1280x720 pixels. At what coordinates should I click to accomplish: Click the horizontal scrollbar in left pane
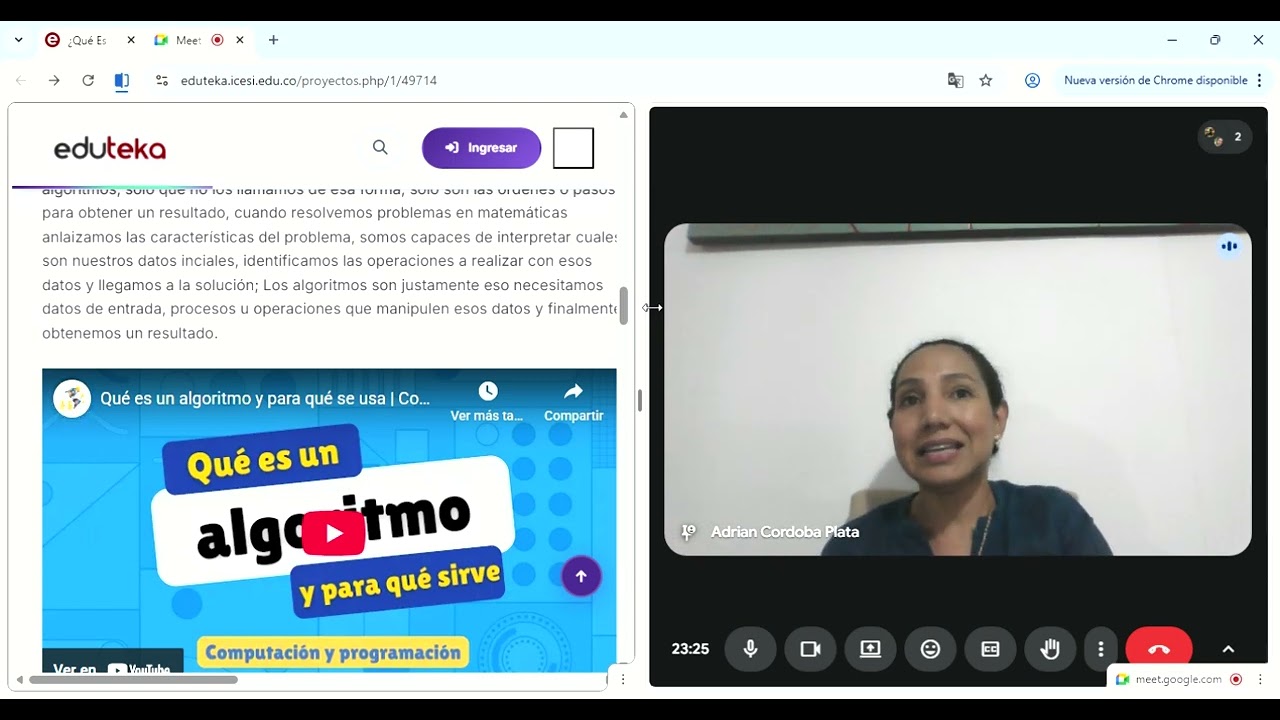(133, 680)
